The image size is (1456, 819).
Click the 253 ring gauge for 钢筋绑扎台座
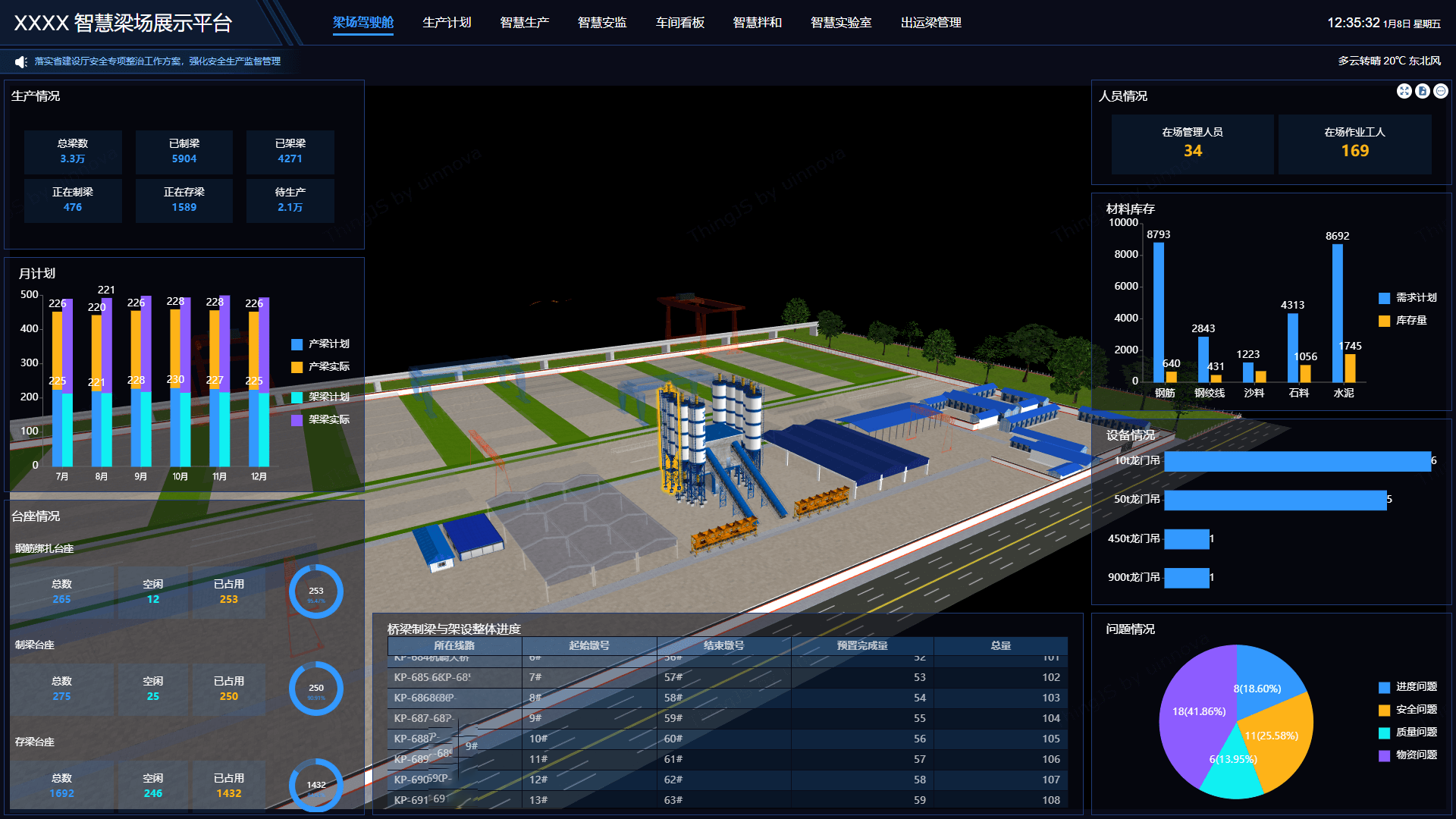[x=315, y=591]
